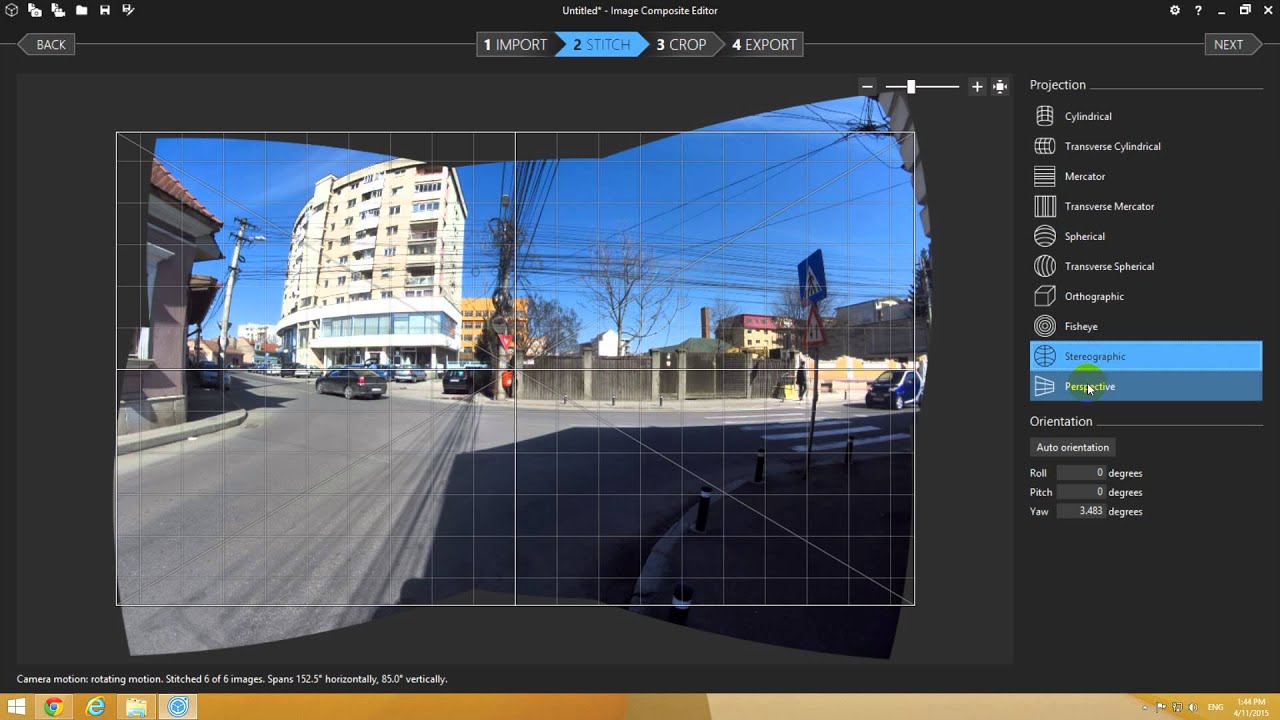This screenshot has width=1280, height=720.
Task: Click the ENG language indicator
Action: [1216, 707]
